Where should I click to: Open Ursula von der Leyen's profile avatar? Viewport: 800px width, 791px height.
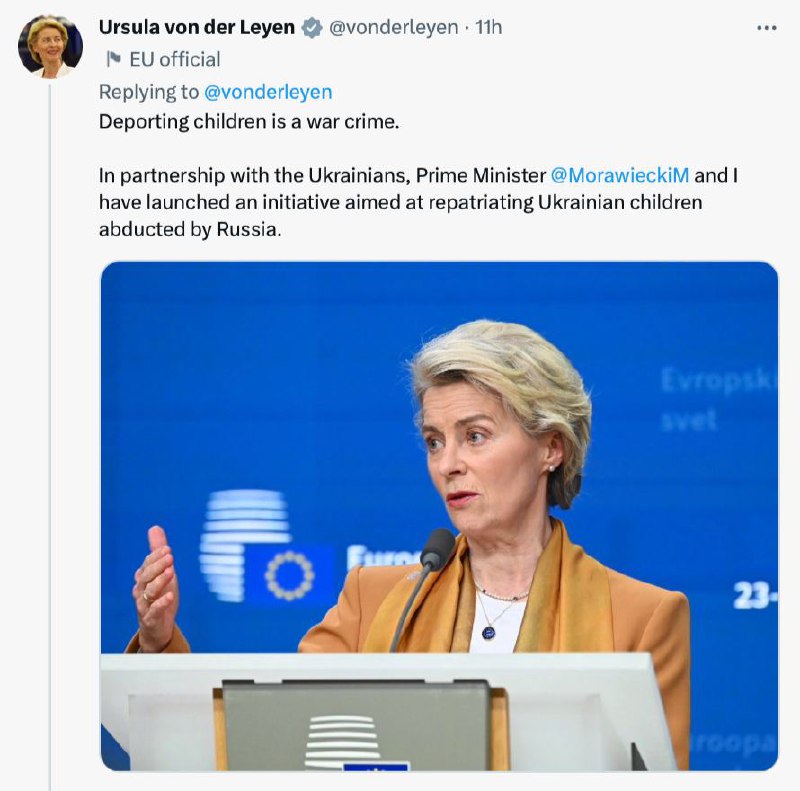point(49,46)
